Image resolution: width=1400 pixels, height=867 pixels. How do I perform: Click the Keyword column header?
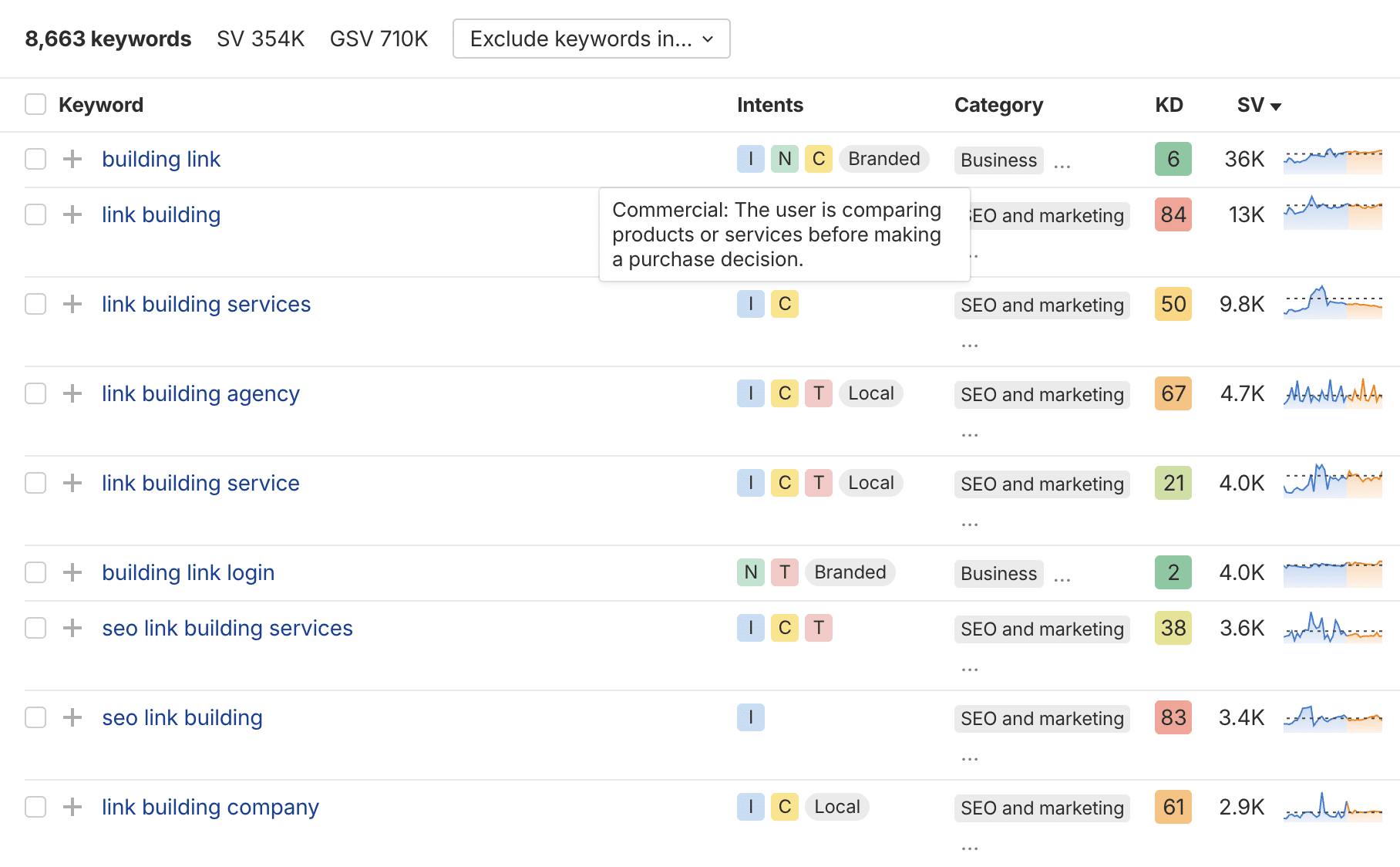tap(101, 105)
